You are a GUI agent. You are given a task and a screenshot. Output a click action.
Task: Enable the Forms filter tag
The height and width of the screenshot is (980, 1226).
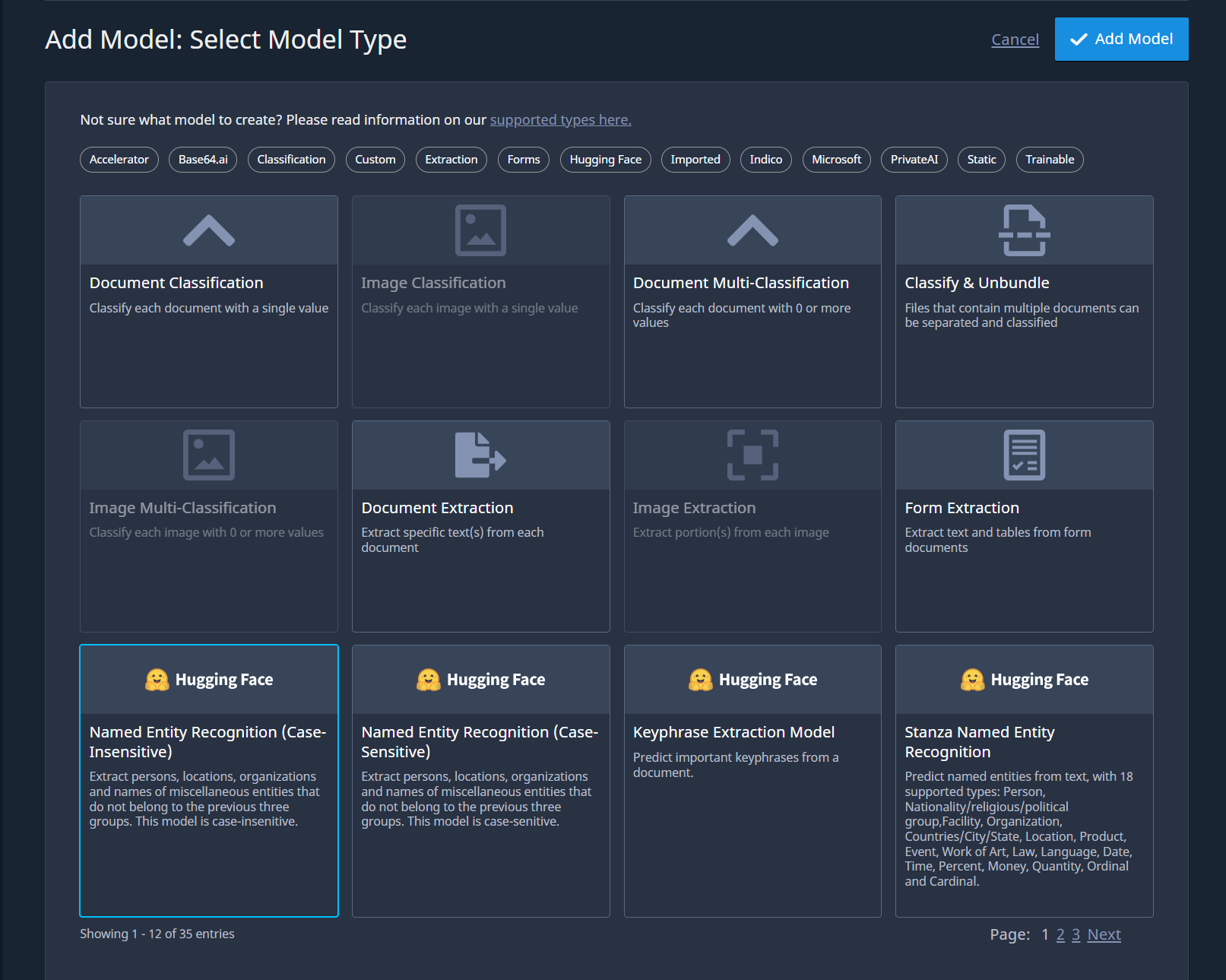524,160
